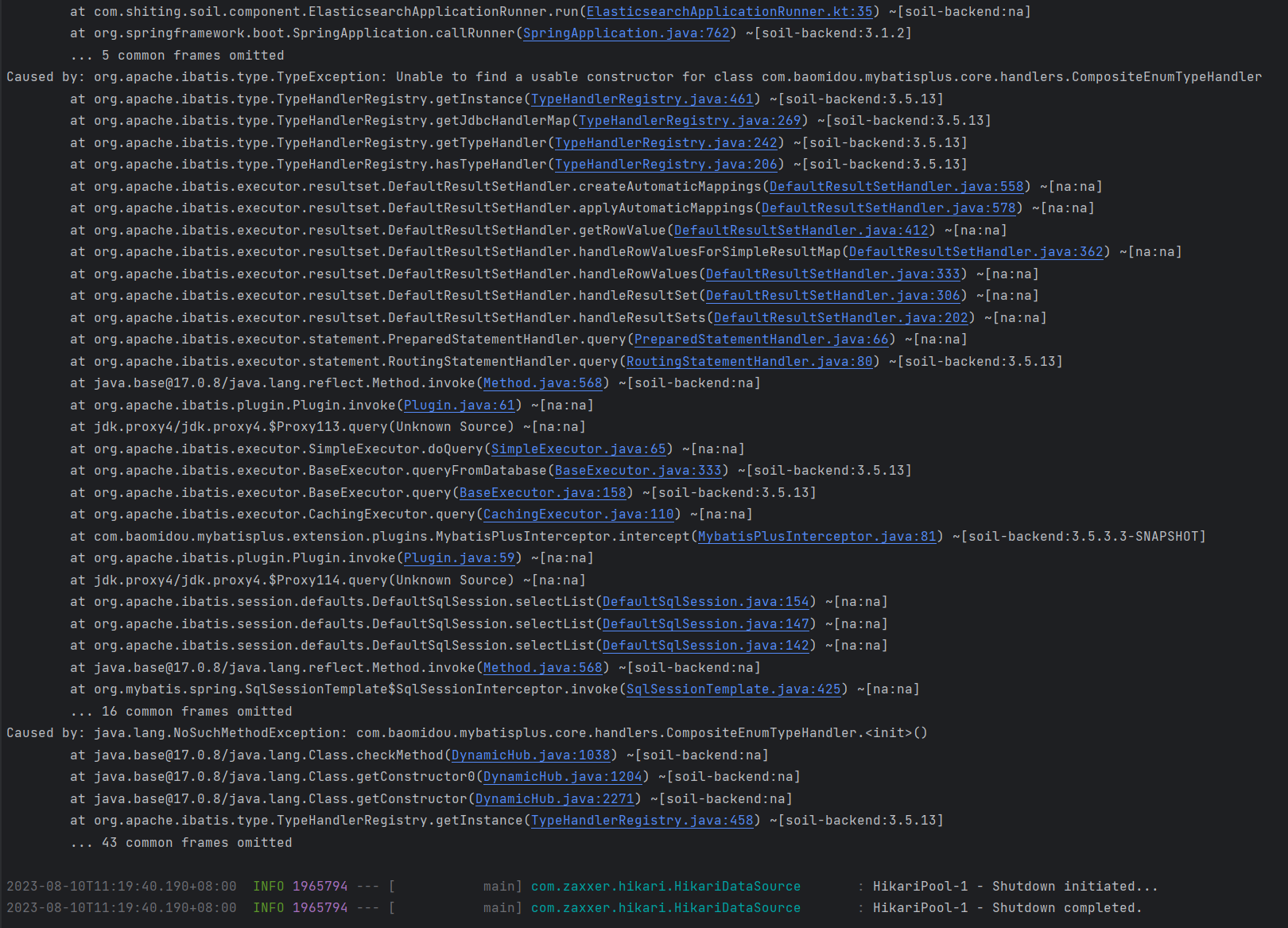Click DefaultResultSetHandler.java:412 in getRowValue frame
The width and height of the screenshot is (1288, 928).
pos(801,231)
